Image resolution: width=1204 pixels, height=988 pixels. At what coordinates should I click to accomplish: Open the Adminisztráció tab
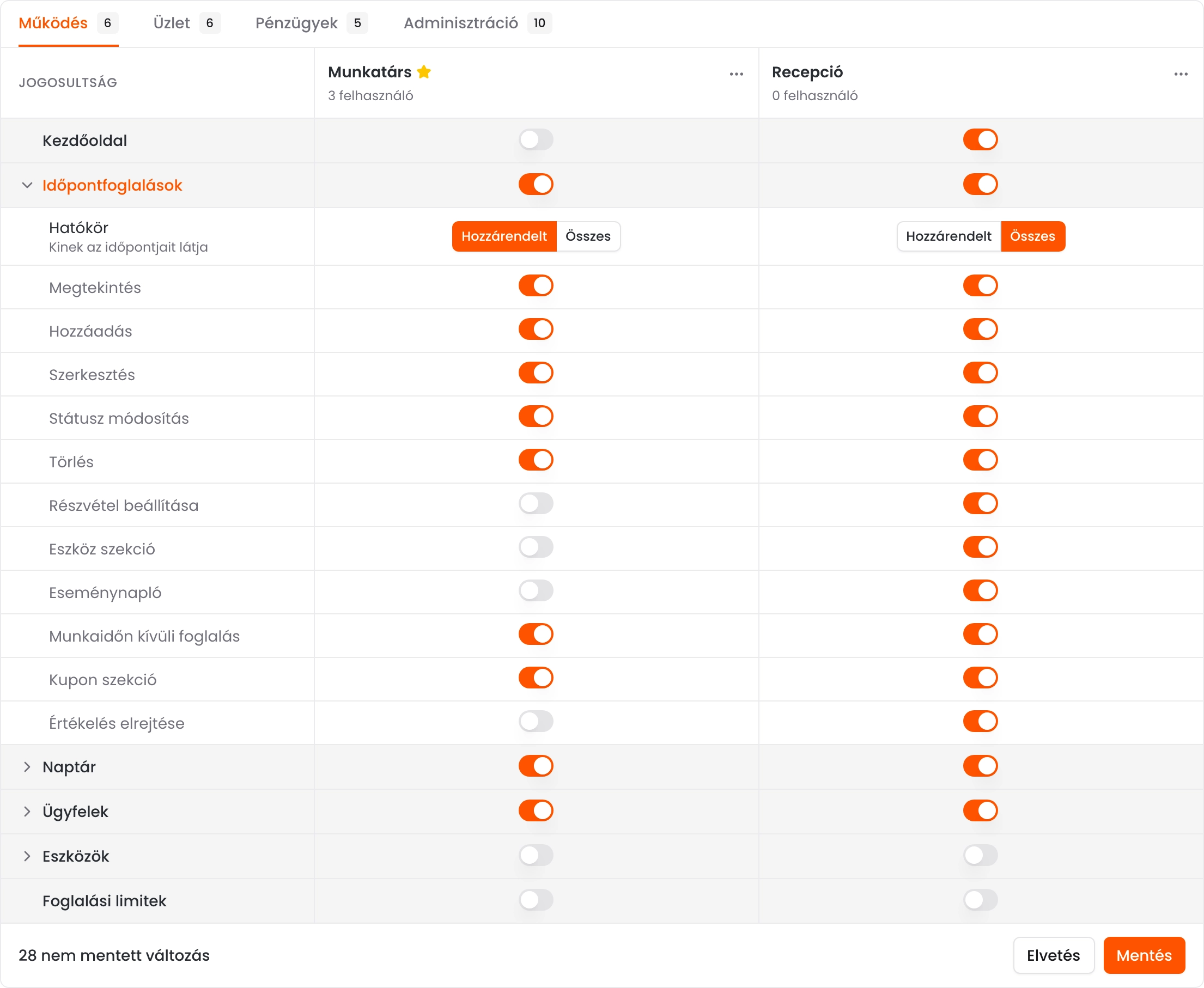coord(460,23)
